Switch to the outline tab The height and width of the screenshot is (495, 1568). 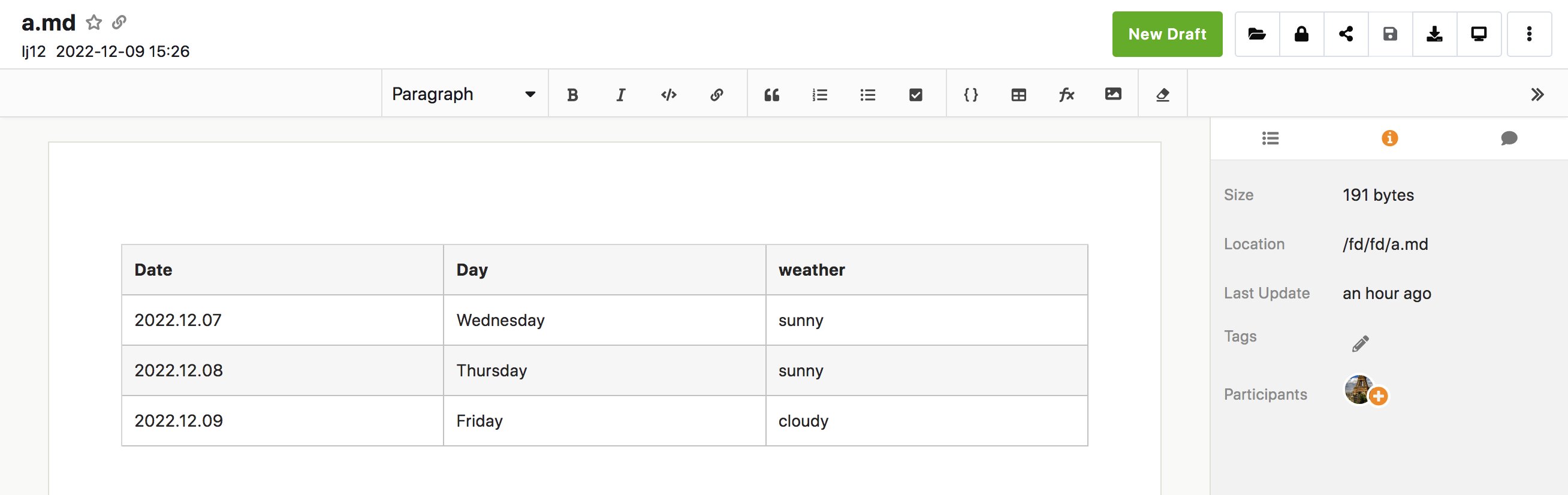[1270, 139]
